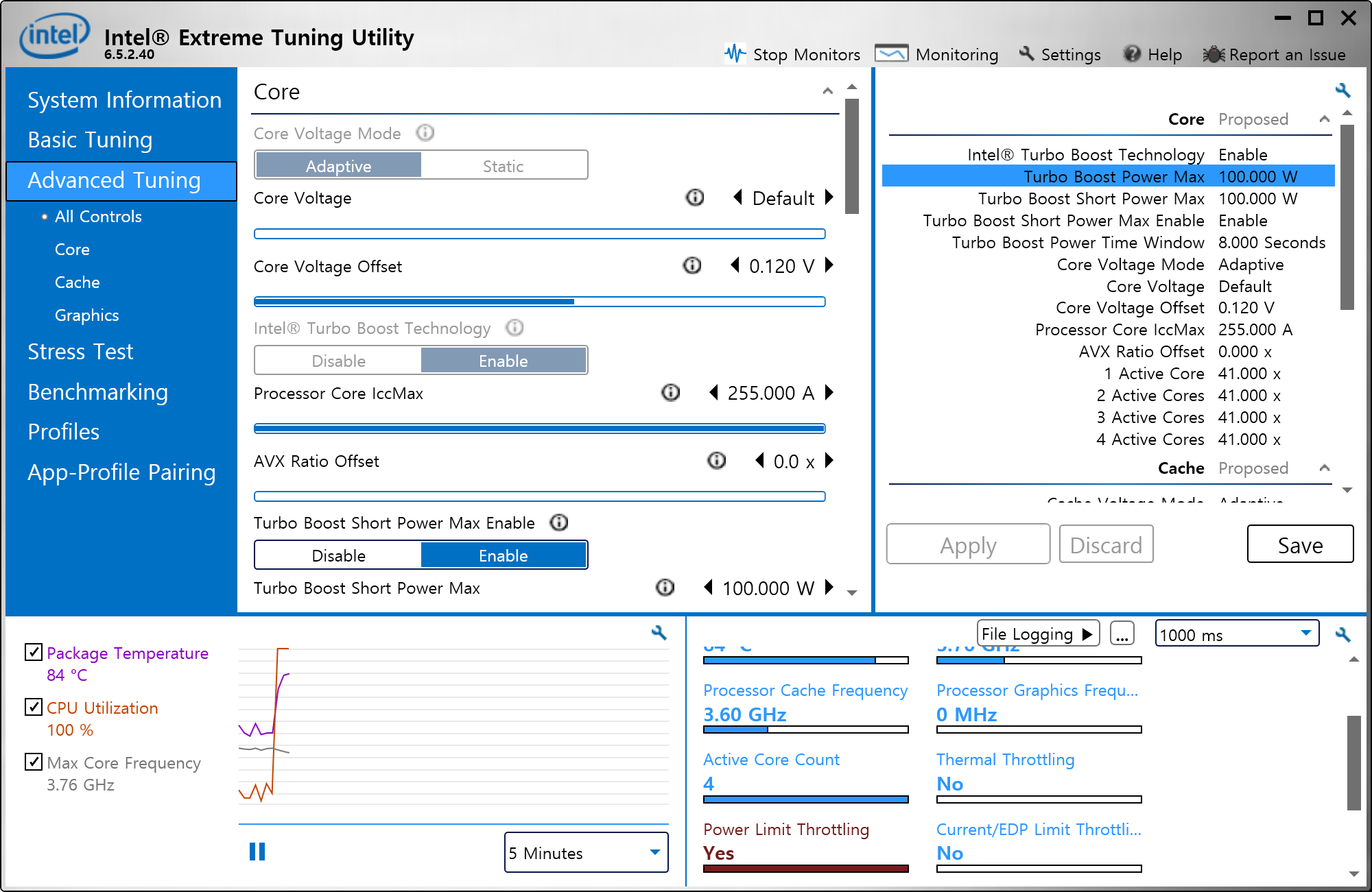
Task: Show info for Processor Core IccMax
Action: click(670, 392)
